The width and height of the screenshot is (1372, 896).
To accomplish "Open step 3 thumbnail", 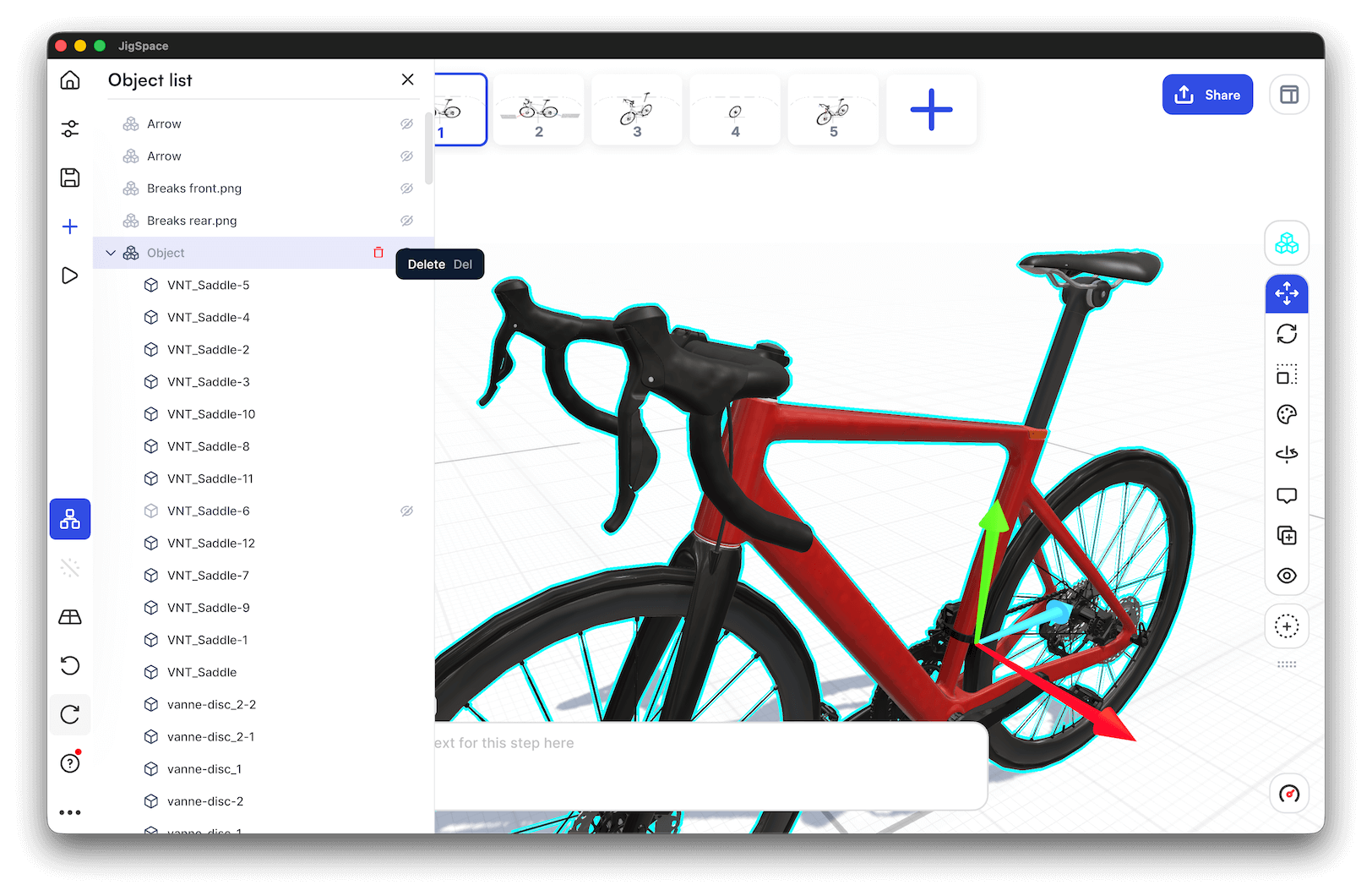I will click(x=637, y=110).
